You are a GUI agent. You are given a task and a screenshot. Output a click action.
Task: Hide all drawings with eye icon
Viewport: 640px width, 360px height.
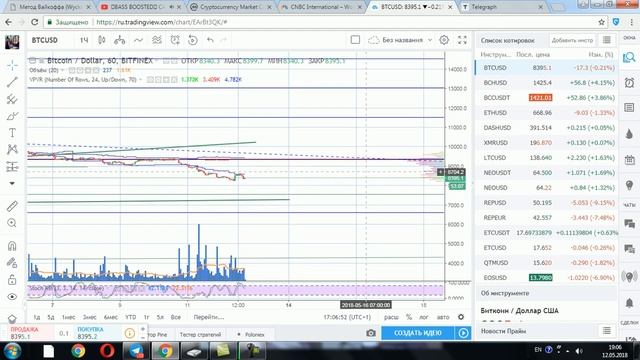click(x=12, y=297)
